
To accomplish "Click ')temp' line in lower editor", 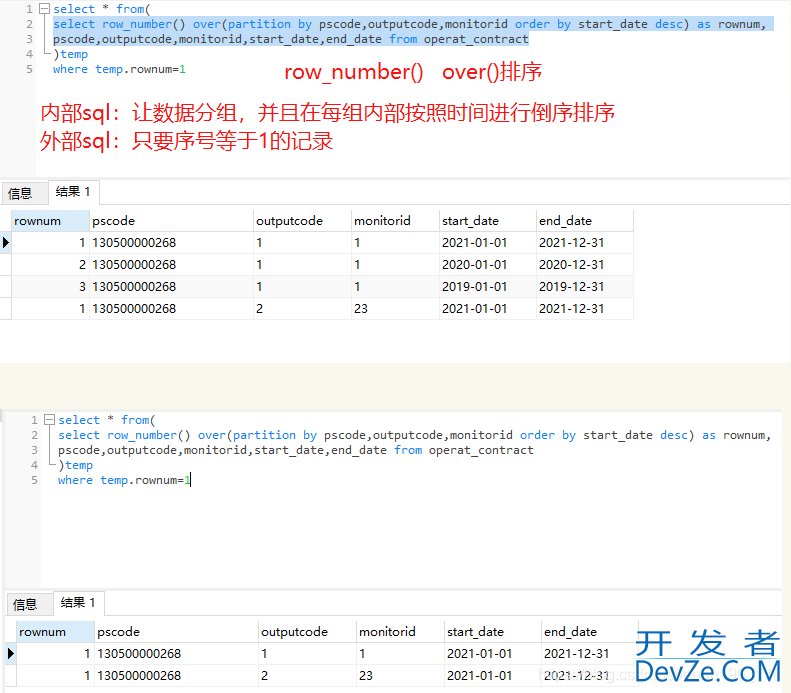I will click(76, 465).
